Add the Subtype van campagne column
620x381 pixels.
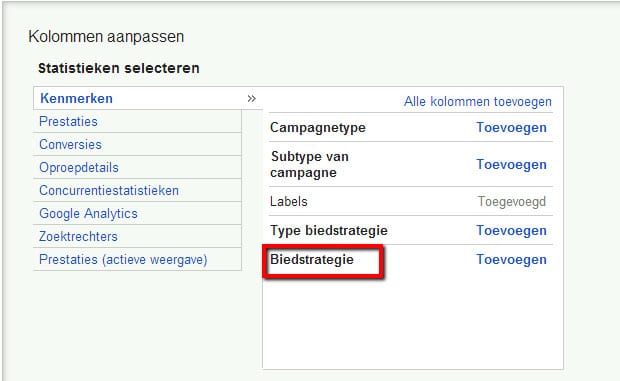coord(511,164)
